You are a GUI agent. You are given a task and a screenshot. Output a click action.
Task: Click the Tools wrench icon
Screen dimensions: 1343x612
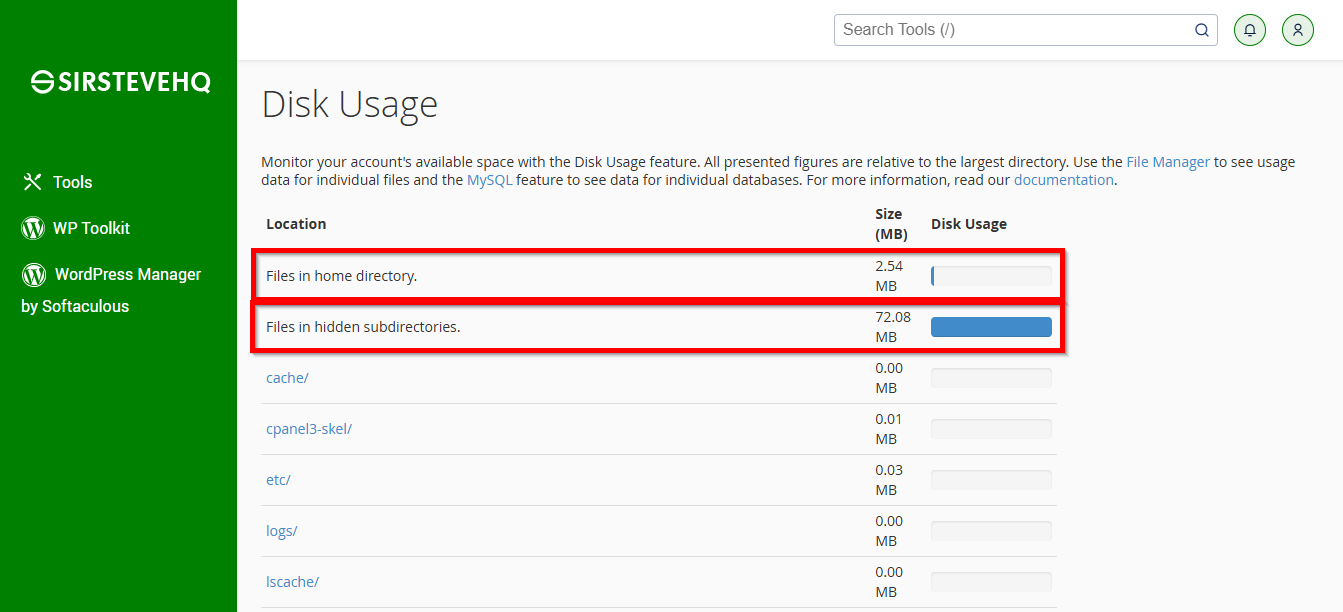click(x=32, y=182)
